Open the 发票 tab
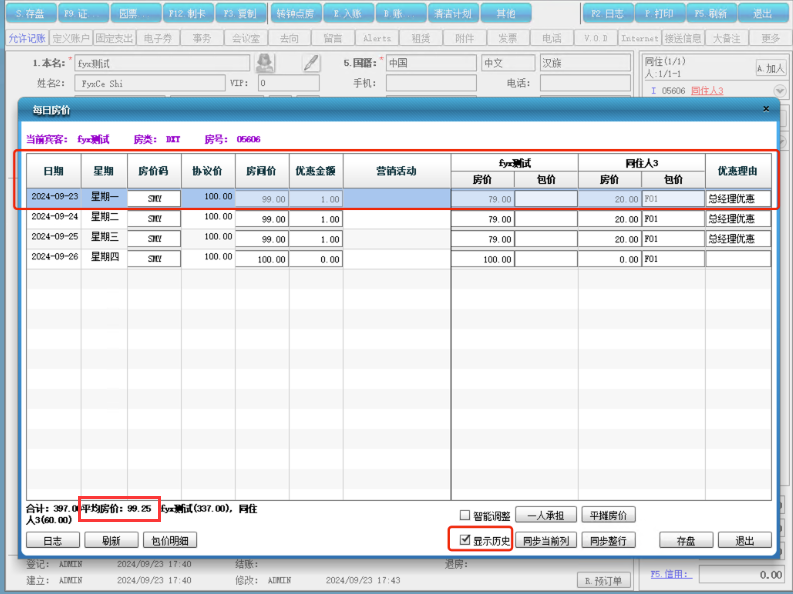The width and height of the screenshot is (793, 594). (508, 38)
